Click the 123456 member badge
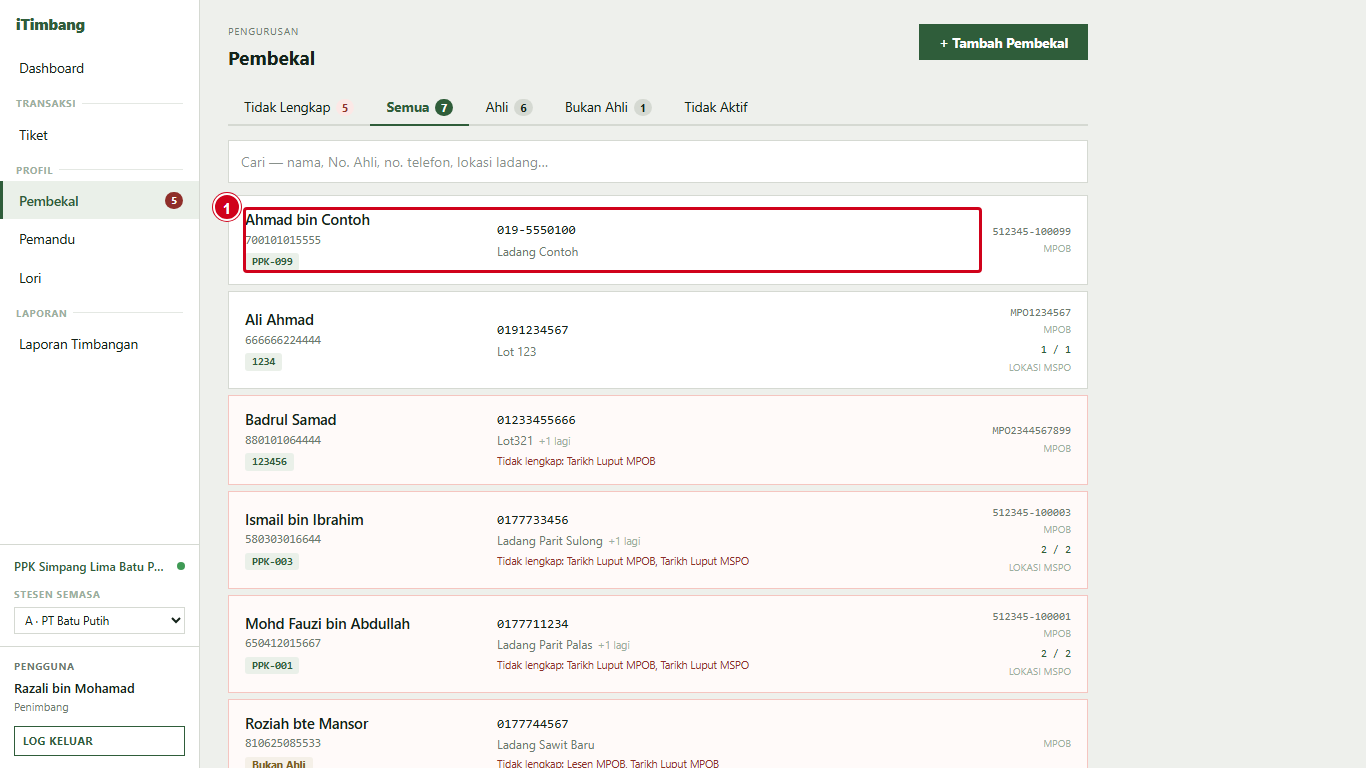 pos(269,462)
